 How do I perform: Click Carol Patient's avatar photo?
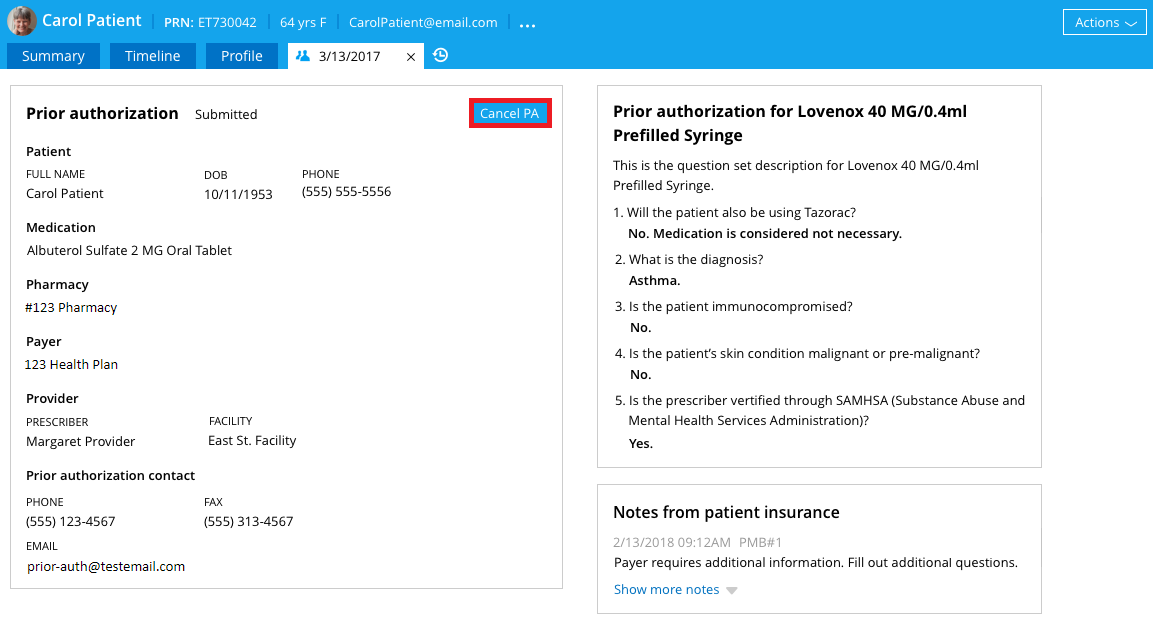point(22,21)
